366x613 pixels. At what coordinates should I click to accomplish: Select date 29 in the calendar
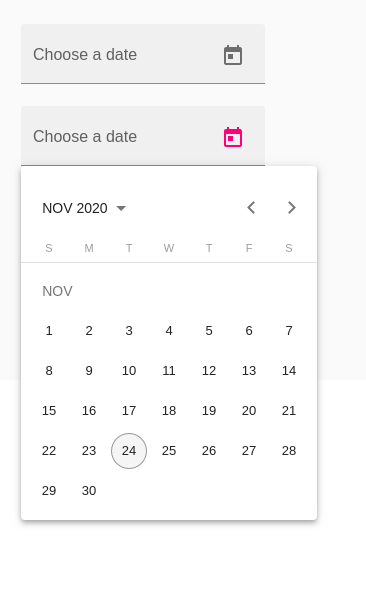point(49,491)
